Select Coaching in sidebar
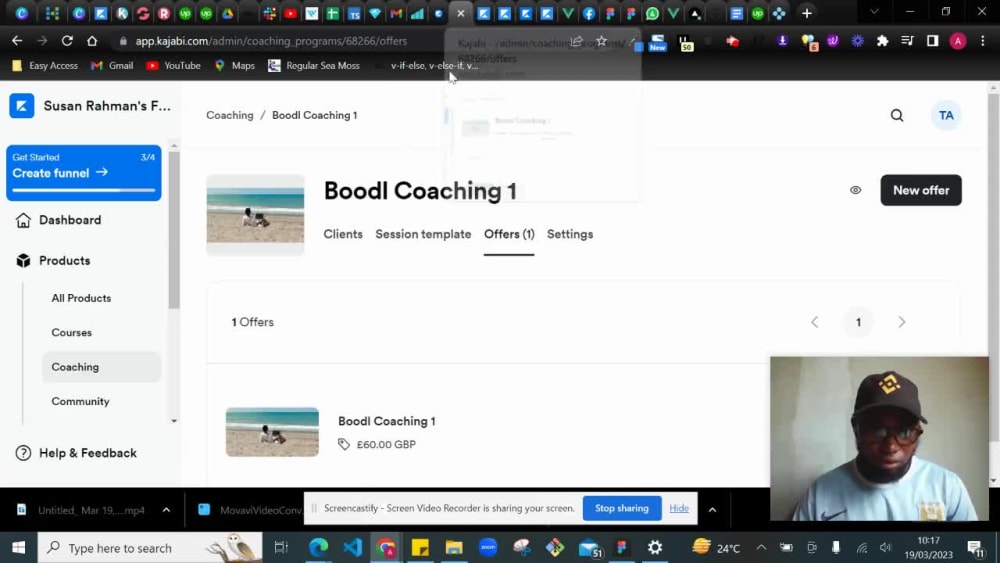 pos(101,367)
